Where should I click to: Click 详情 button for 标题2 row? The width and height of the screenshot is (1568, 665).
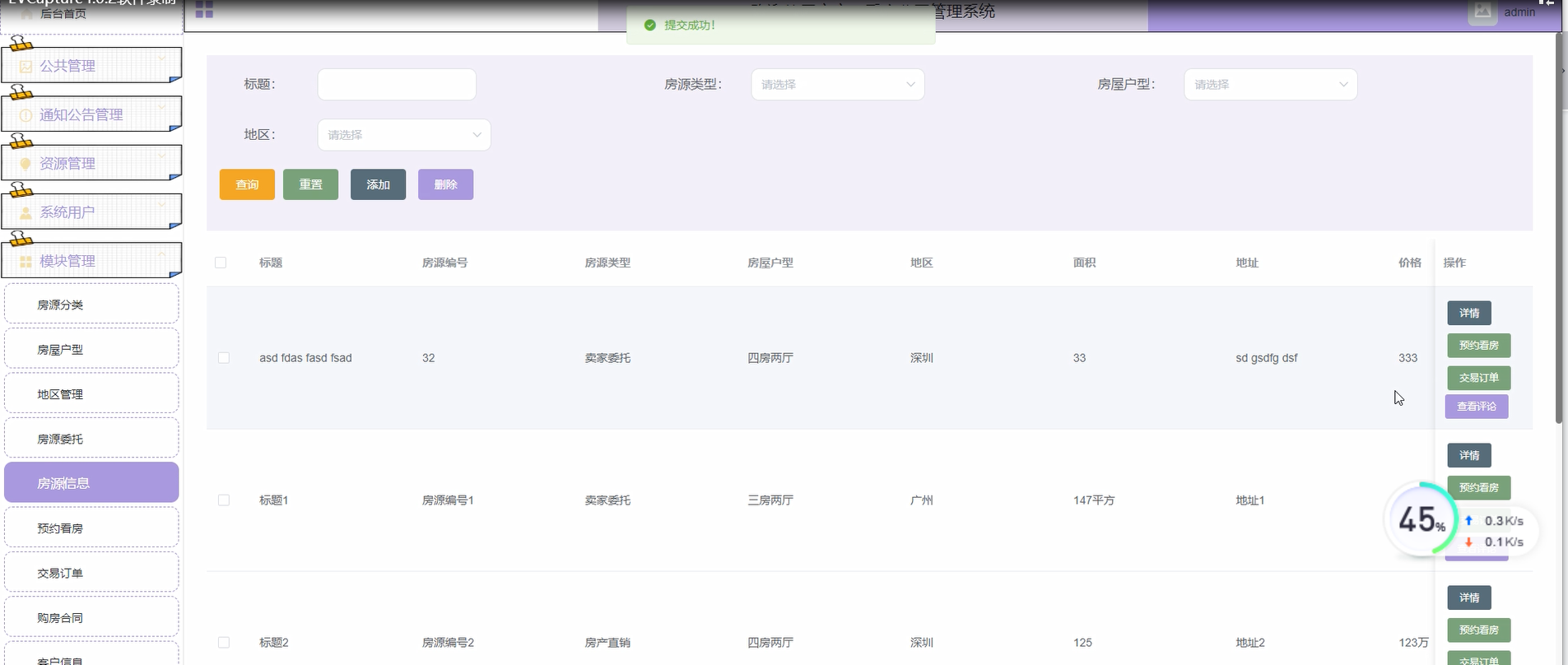point(1469,598)
